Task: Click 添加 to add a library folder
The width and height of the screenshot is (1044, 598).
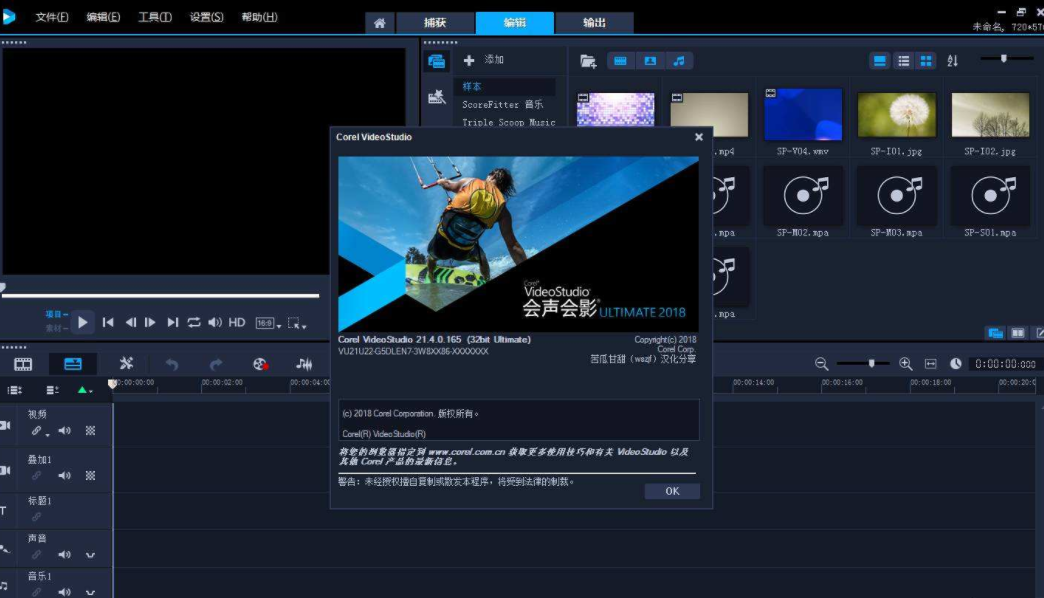Action: click(x=484, y=60)
